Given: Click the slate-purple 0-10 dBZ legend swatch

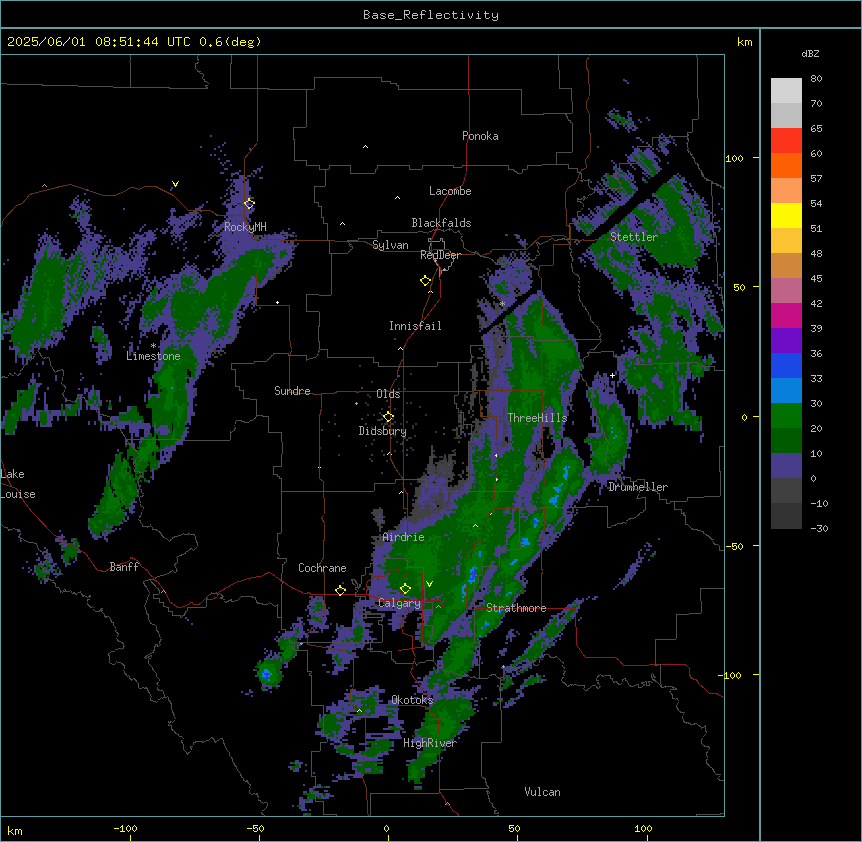Looking at the screenshot, I should click(x=786, y=466).
